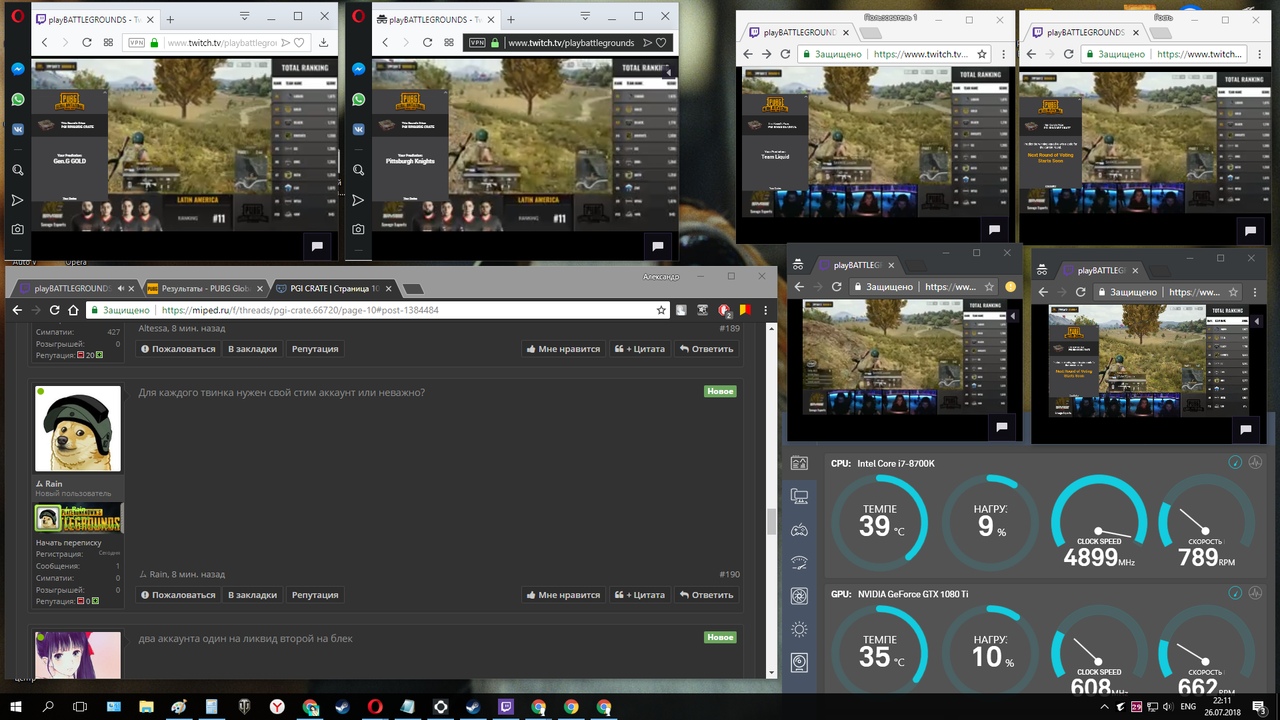Open the tab menu in the left Opera window
Image resolution: width=1280 pixels, height=720 pixels.
pos(245,16)
